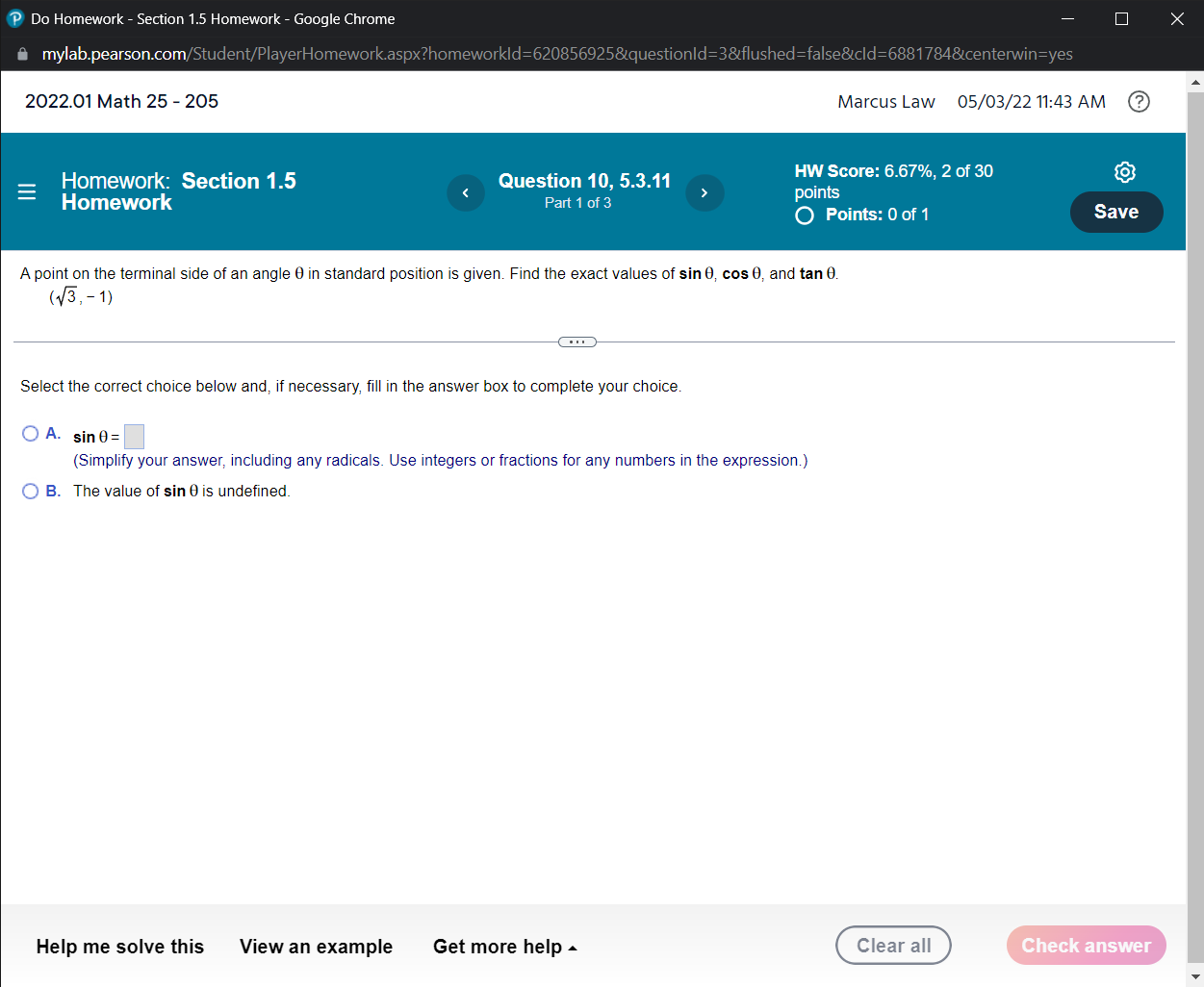This screenshot has width=1204, height=987.
Task: Click the Save button
Action: 1116,212
